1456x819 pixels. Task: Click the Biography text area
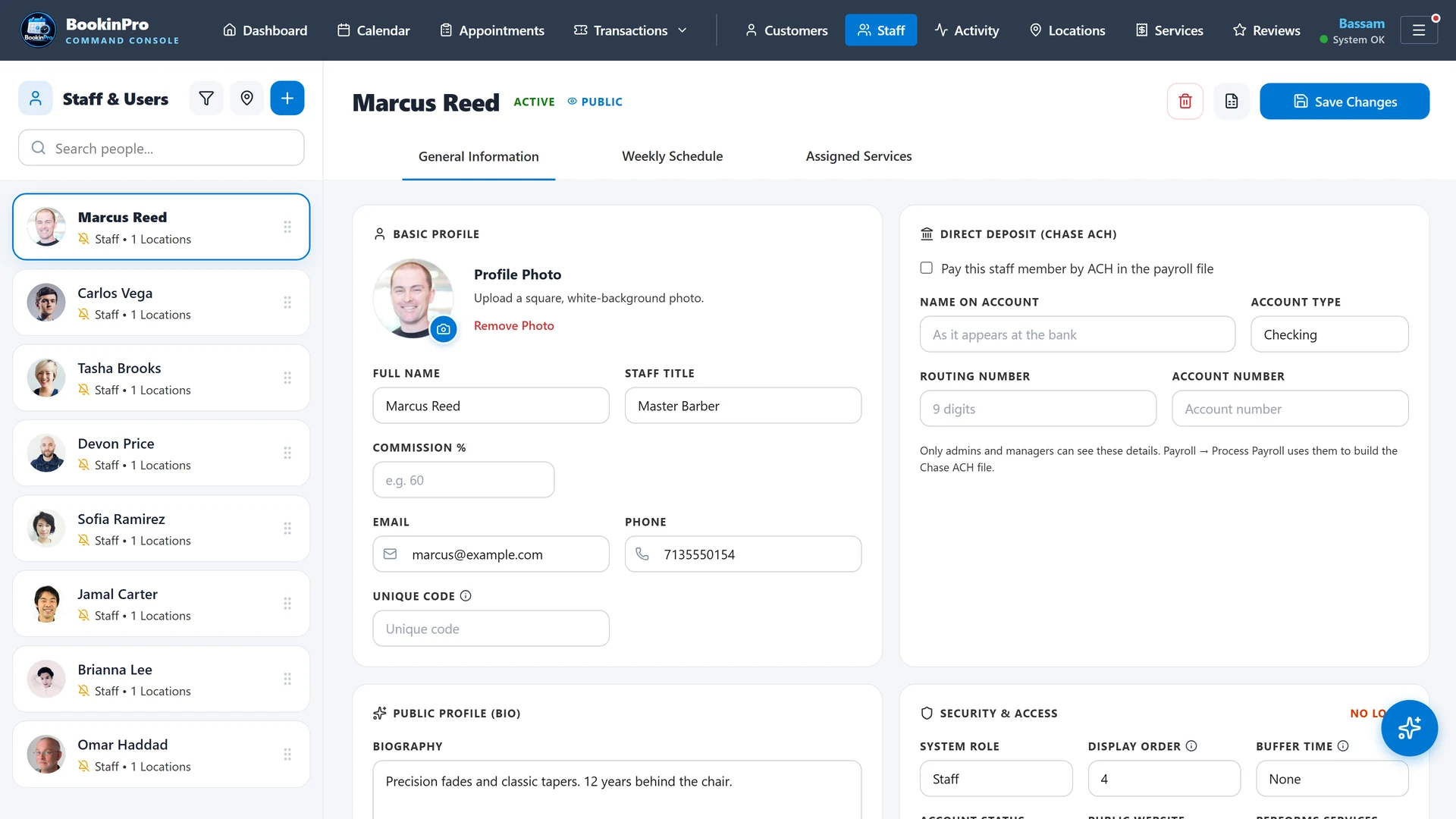(x=617, y=789)
